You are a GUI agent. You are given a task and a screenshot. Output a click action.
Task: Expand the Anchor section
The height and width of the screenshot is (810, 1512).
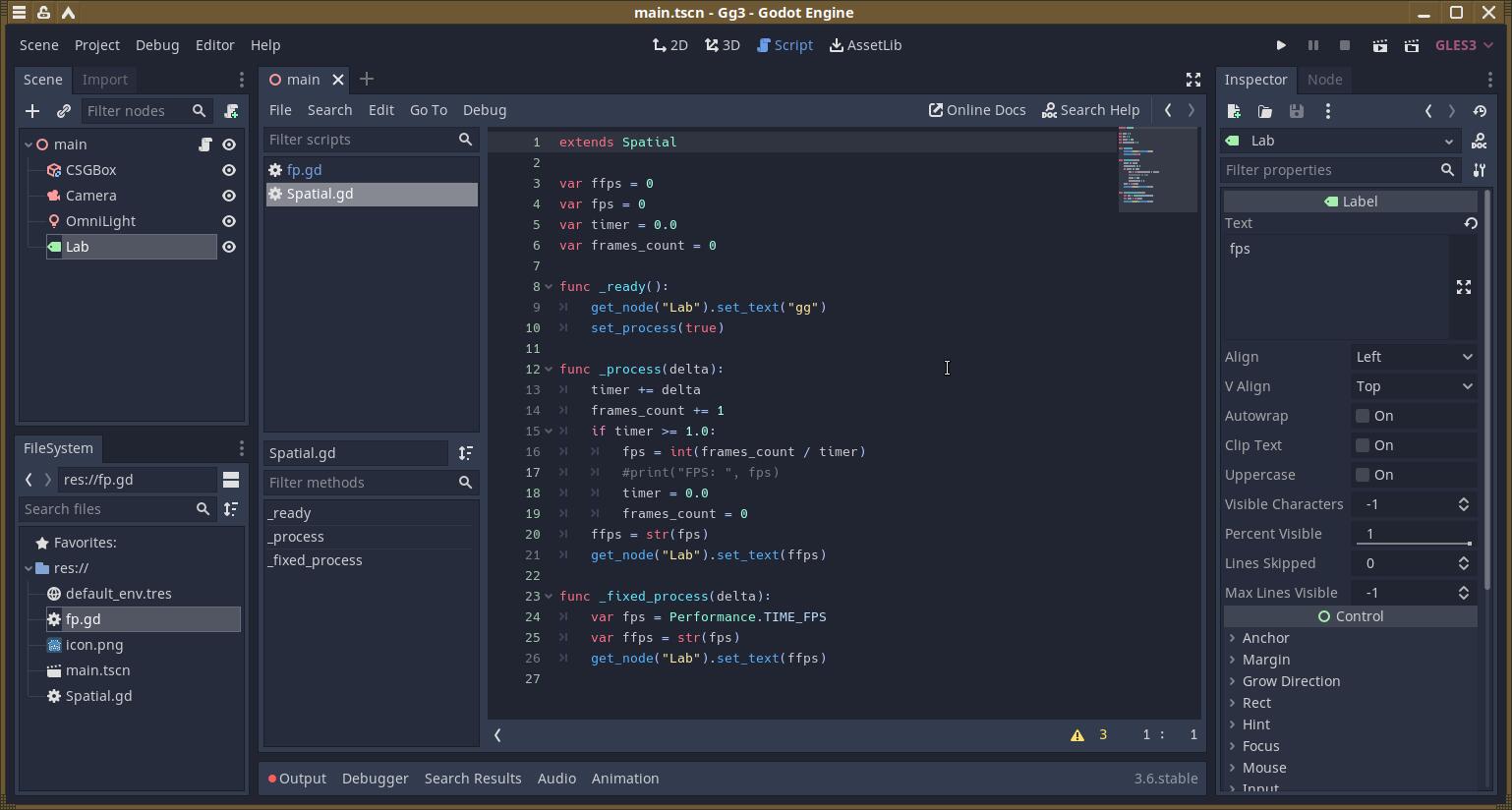[x=1265, y=638]
